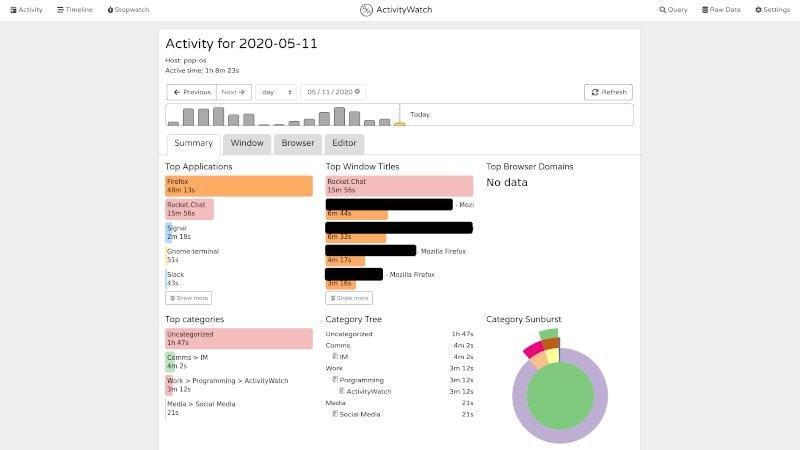
Task: Expand the IM node in Category Tree
Action: pyautogui.click(x=336, y=356)
